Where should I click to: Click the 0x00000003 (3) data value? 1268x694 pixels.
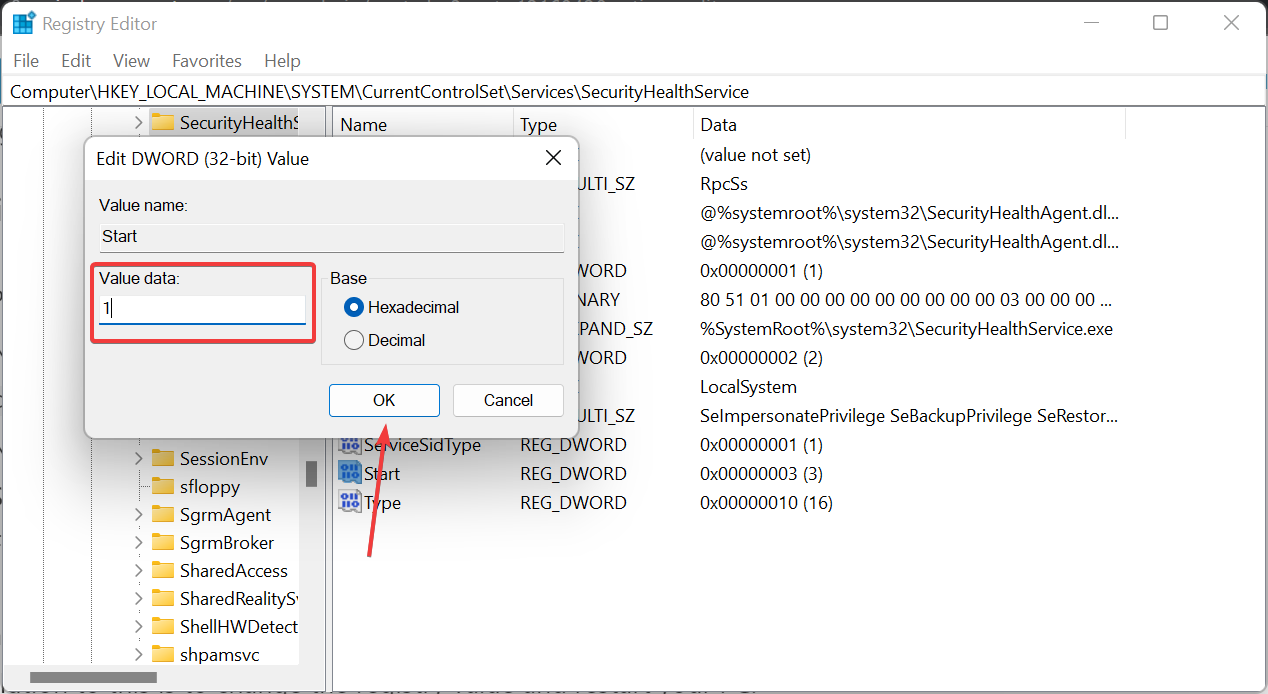tap(761, 473)
